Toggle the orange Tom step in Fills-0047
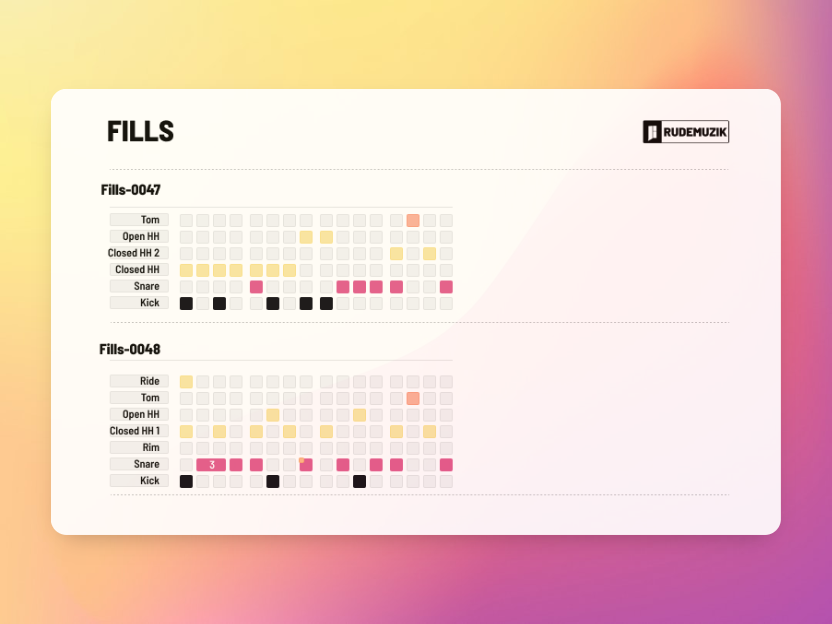Screen dimensions: 832x624 point(412,220)
